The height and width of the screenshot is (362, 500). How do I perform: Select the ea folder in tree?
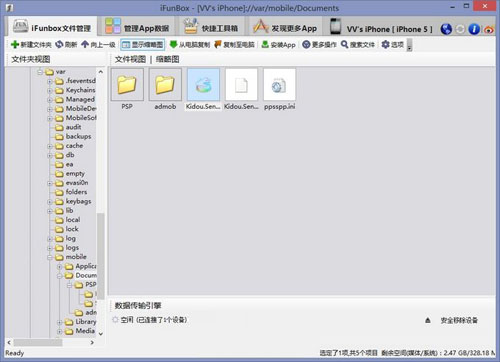[x=69, y=164]
